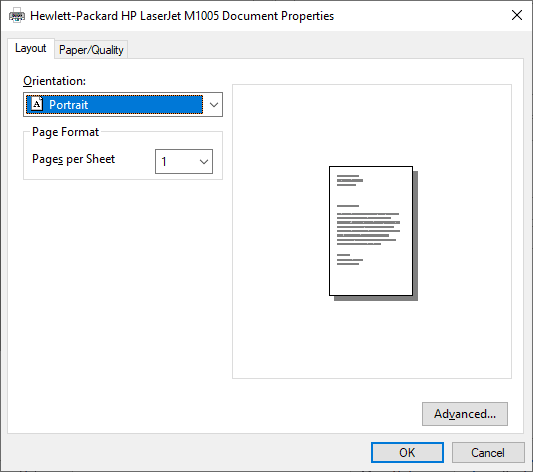Open the Paper/Quality tab
Image resolution: width=533 pixels, height=472 pixels.
click(91, 50)
